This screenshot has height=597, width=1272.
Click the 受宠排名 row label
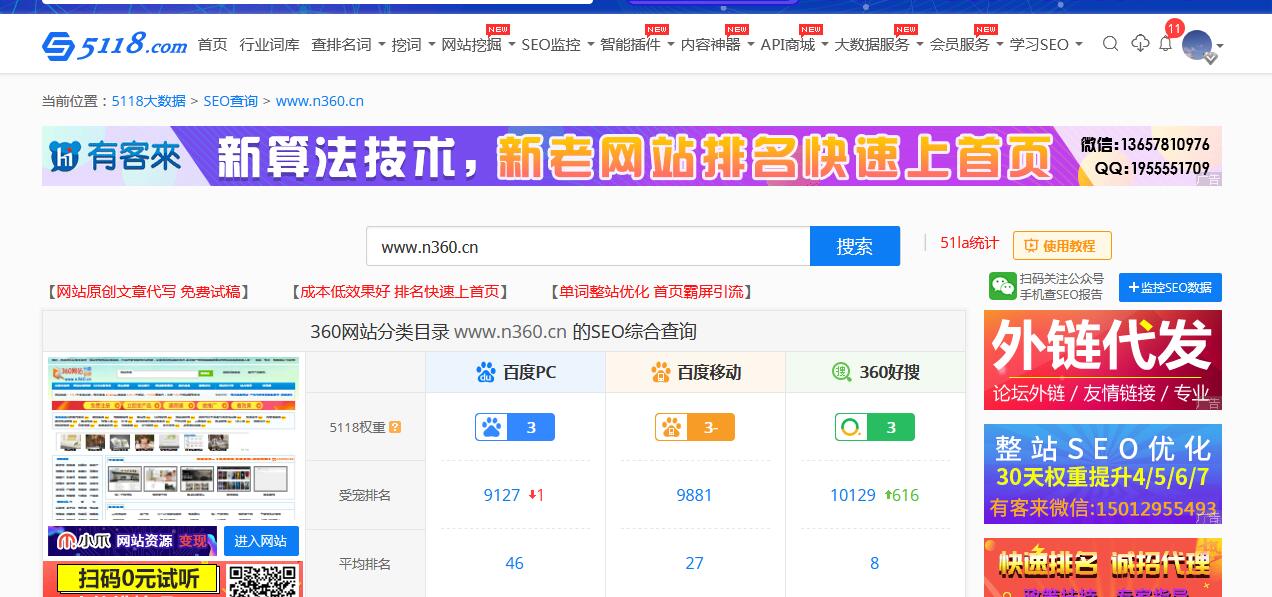click(365, 495)
